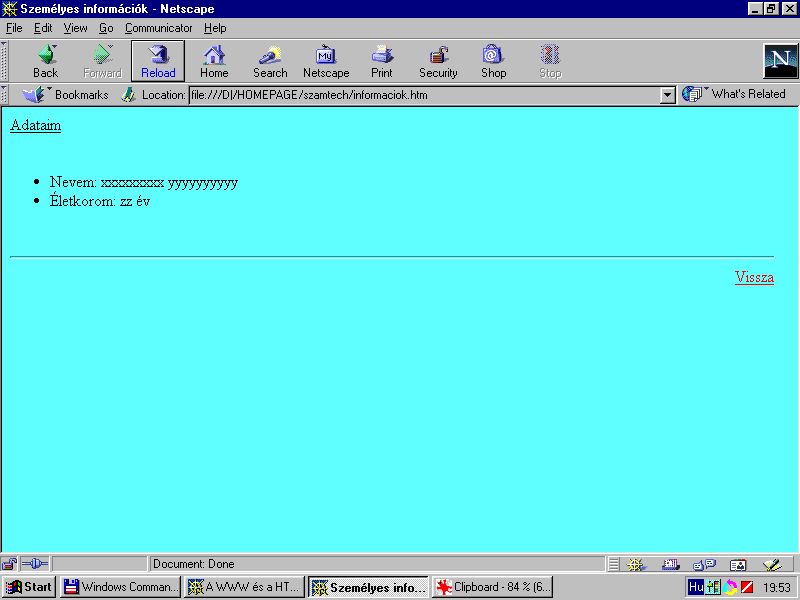
Task: Switch to 'A WWW és a HT...' taskbar window
Action: pos(244,587)
